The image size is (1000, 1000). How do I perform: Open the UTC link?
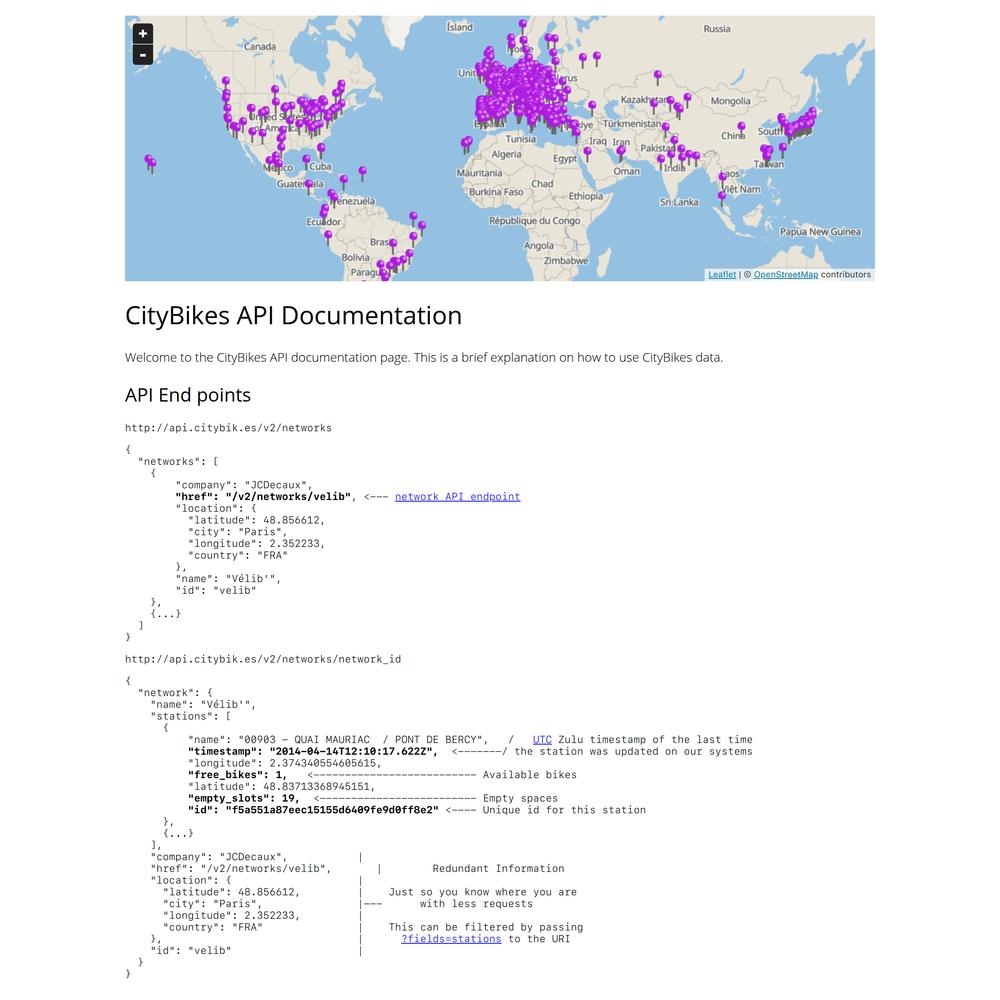click(x=542, y=740)
